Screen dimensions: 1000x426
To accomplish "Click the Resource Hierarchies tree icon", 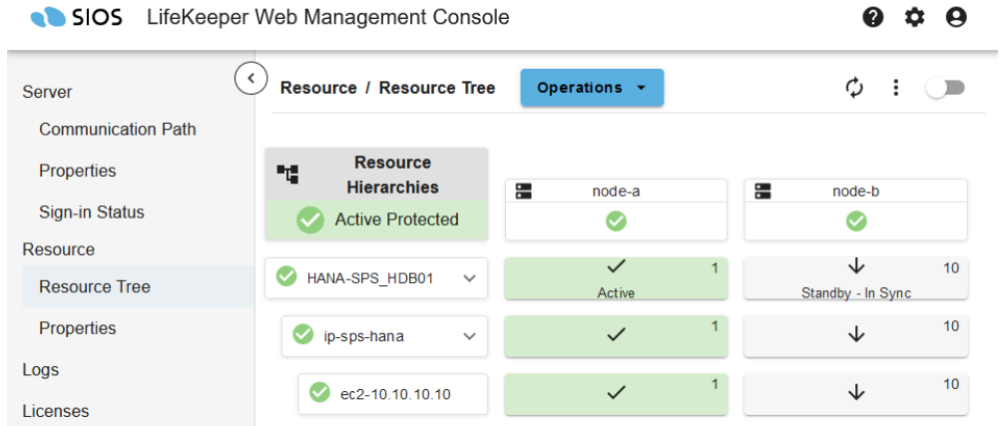I will (288, 174).
